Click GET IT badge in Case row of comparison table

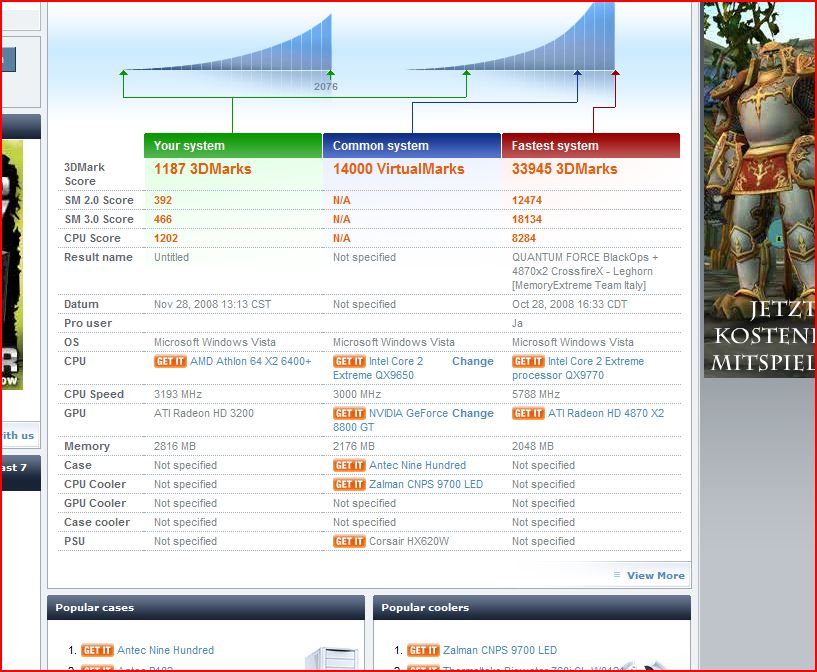click(x=349, y=466)
